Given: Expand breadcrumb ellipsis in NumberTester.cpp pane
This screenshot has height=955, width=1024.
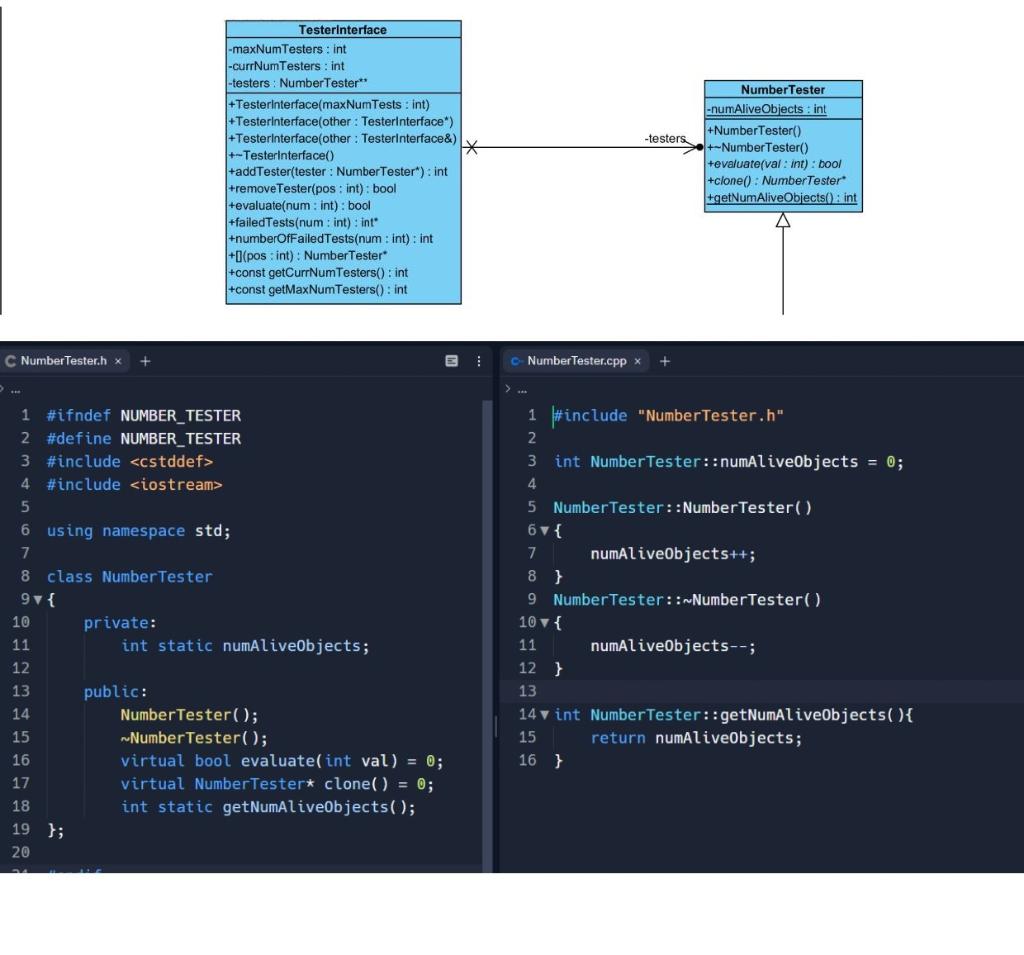Looking at the screenshot, I should (x=522, y=391).
